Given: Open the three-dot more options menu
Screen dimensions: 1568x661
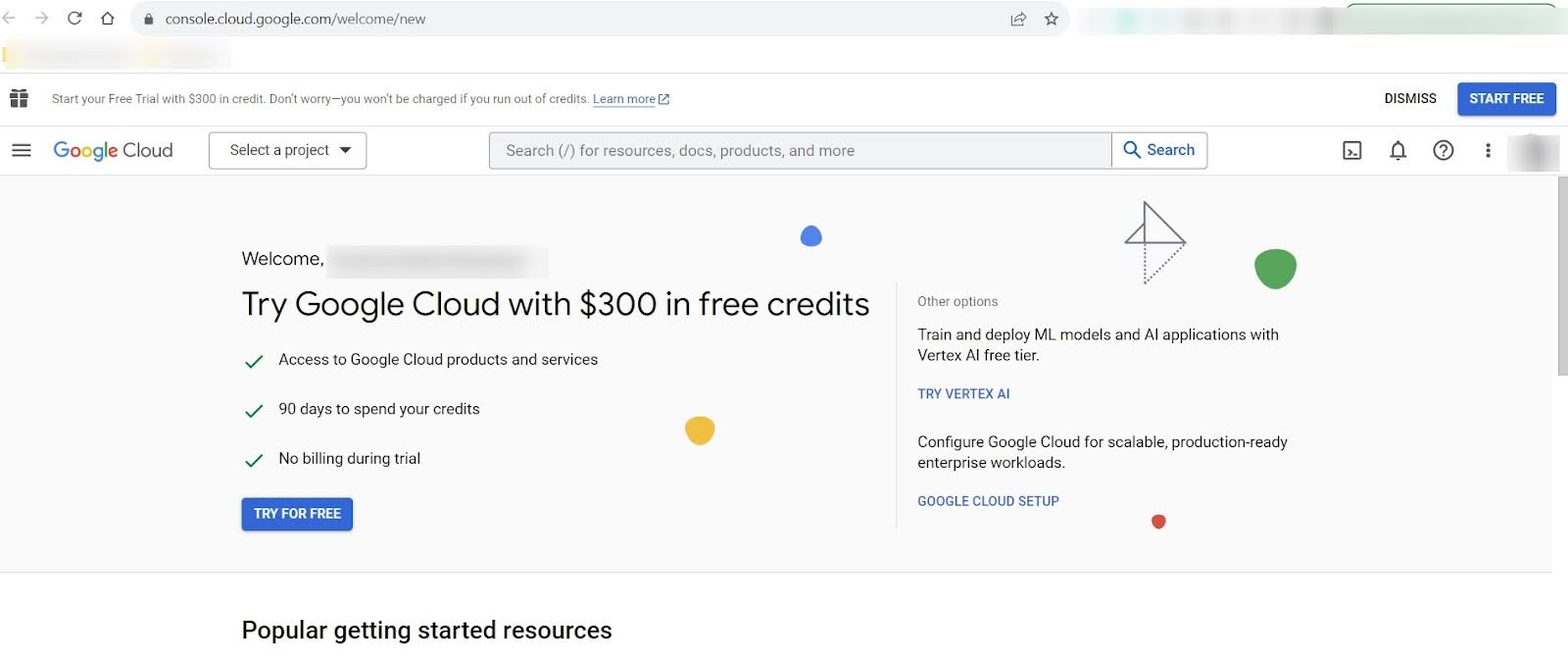Looking at the screenshot, I should [x=1488, y=150].
